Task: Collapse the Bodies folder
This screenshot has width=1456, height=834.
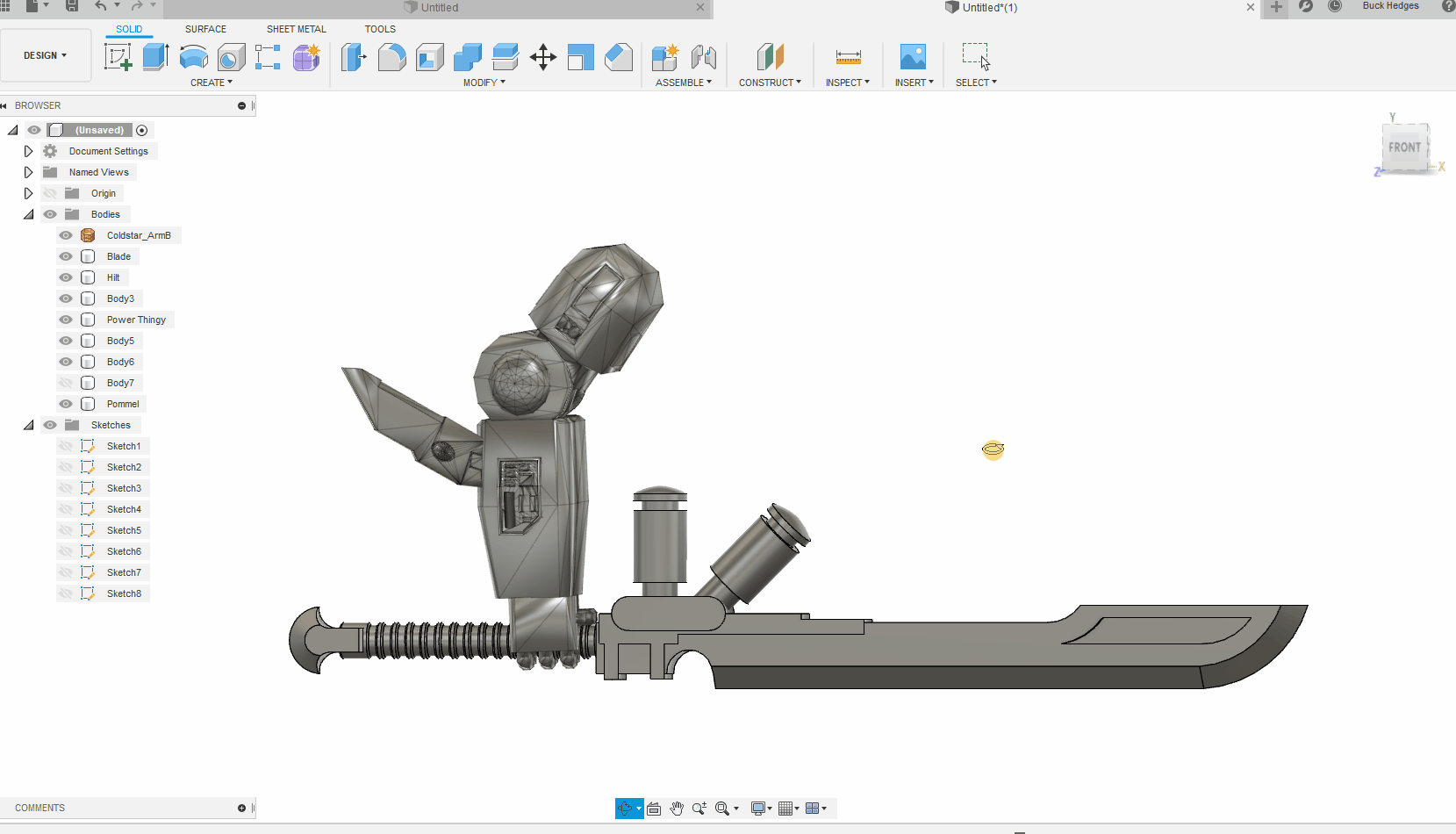Action: tap(28, 214)
